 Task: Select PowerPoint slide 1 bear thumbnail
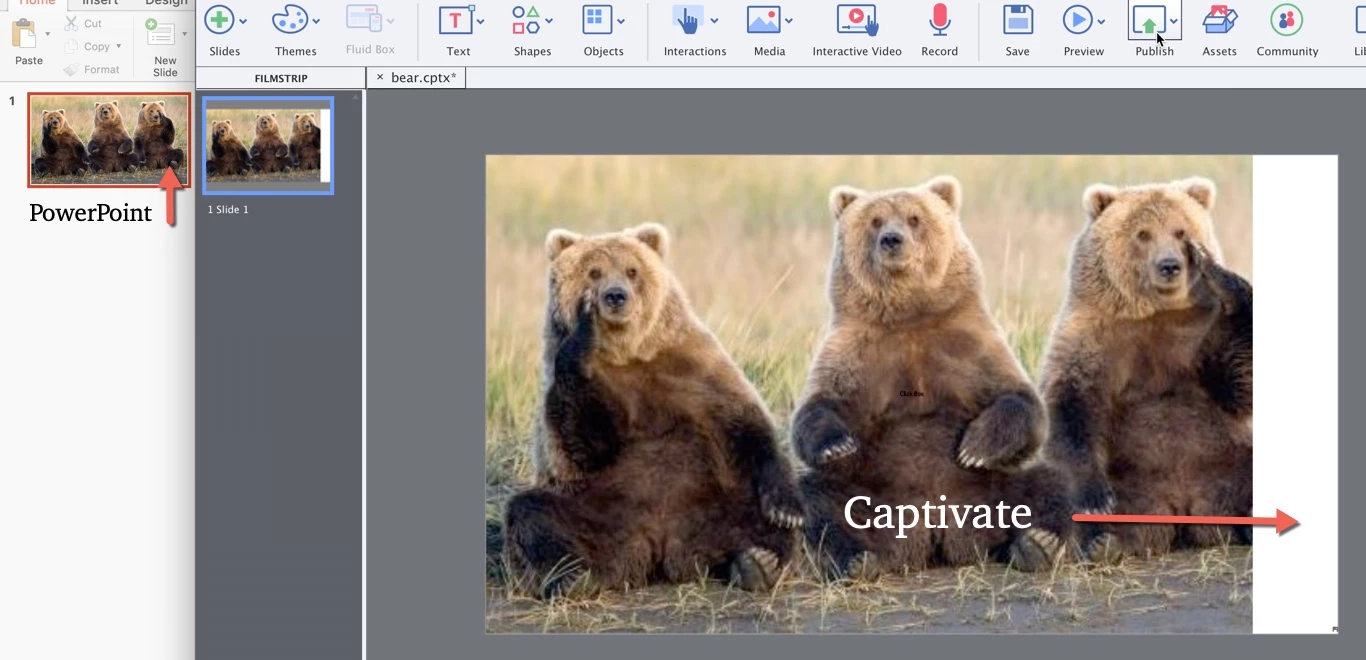click(109, 139)
